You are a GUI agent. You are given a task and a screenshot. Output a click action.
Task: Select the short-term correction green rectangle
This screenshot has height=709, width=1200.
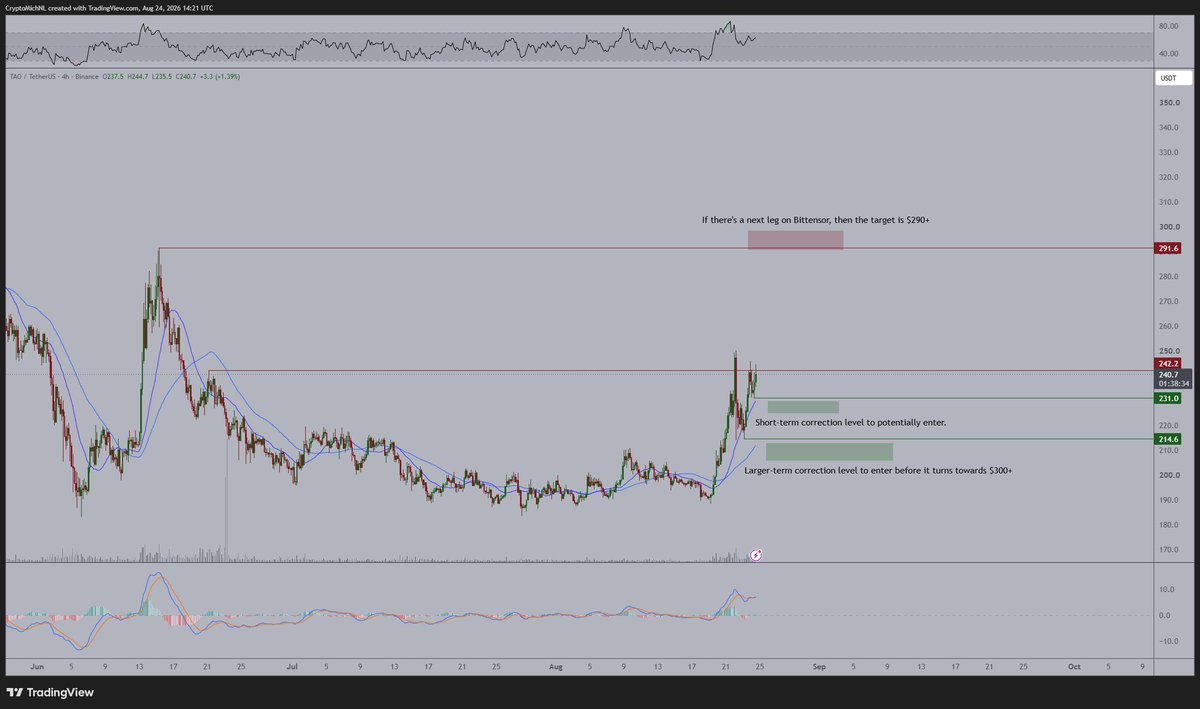[803, 407]
